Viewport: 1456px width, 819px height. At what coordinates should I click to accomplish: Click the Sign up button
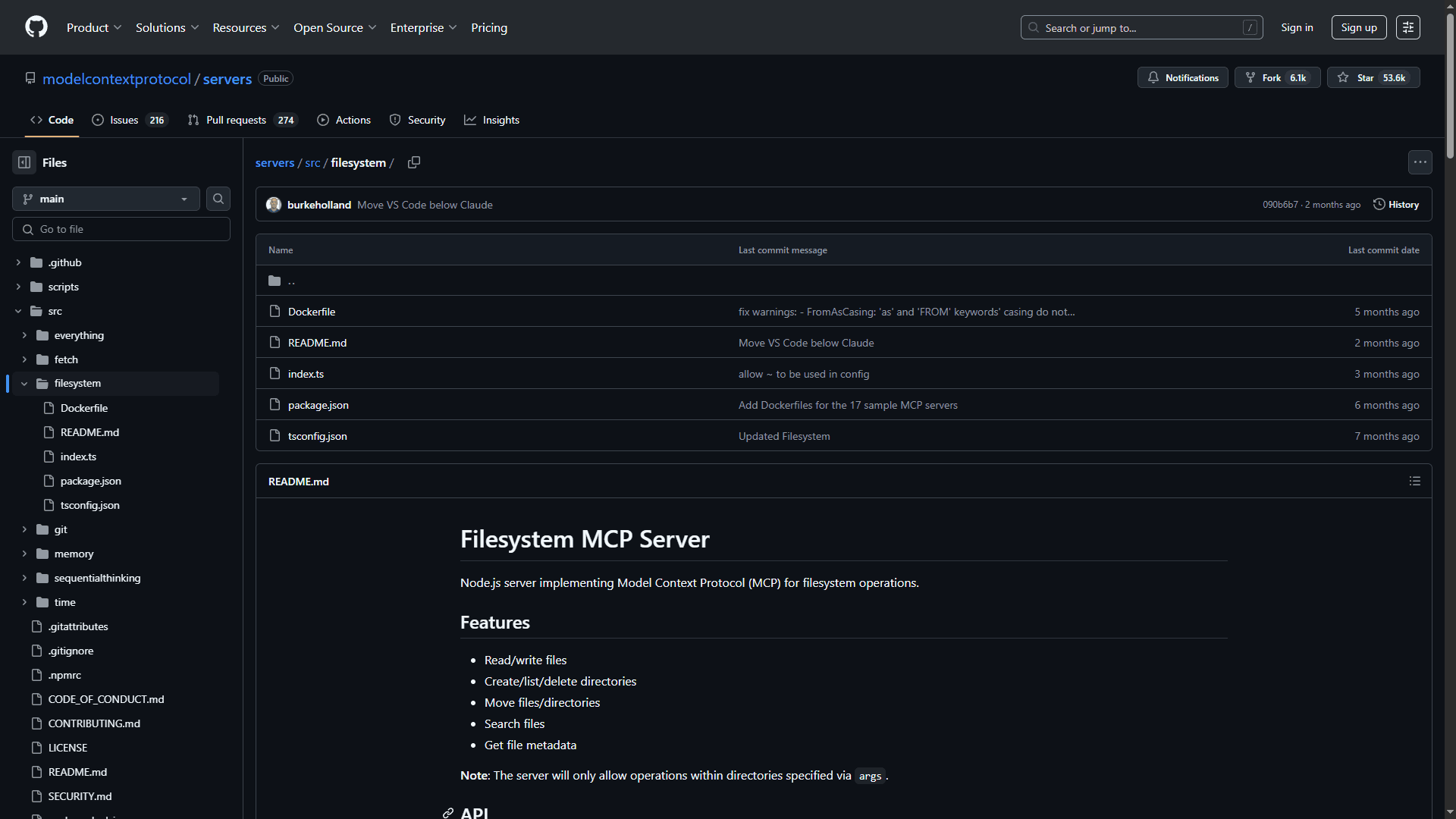tap(1358, 27)
